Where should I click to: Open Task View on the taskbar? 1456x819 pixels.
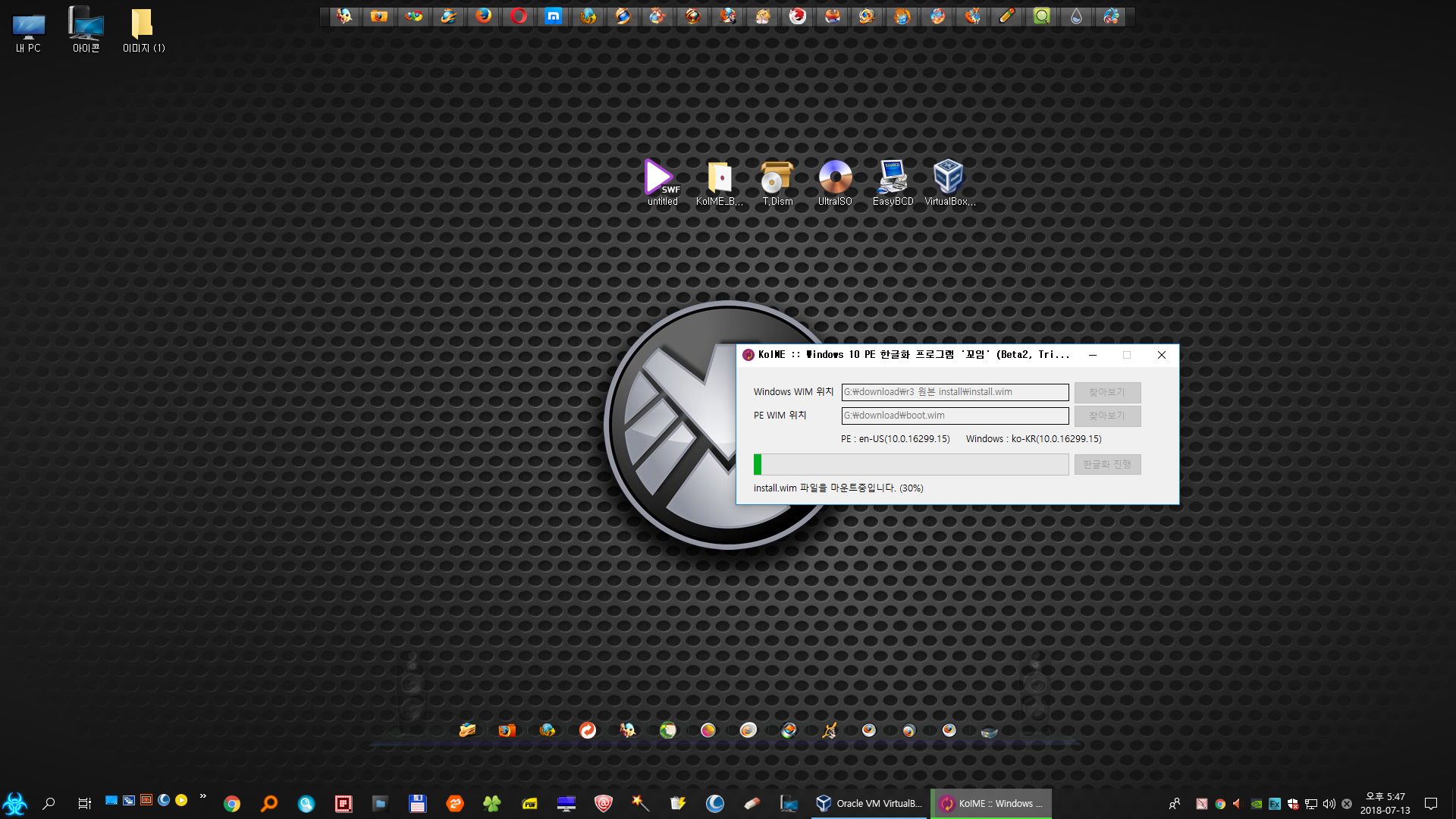(84, 804)
